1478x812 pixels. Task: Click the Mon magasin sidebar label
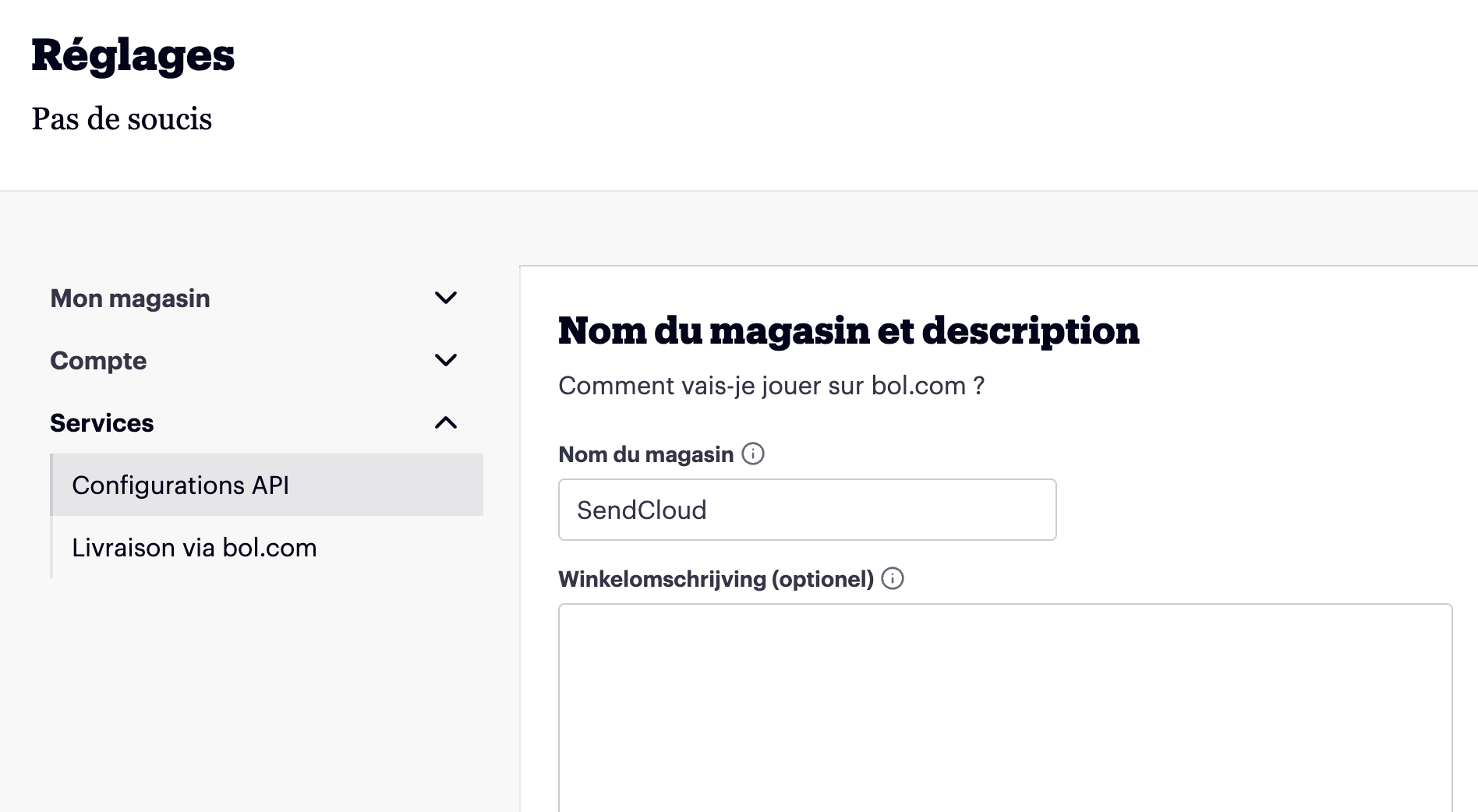(130, 298)
